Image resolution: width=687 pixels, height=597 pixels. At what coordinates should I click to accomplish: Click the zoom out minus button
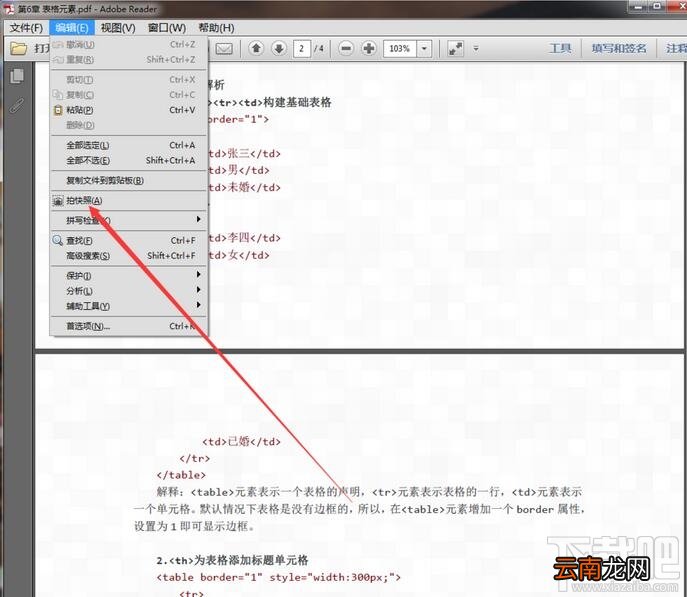click(x=346, y=48)
